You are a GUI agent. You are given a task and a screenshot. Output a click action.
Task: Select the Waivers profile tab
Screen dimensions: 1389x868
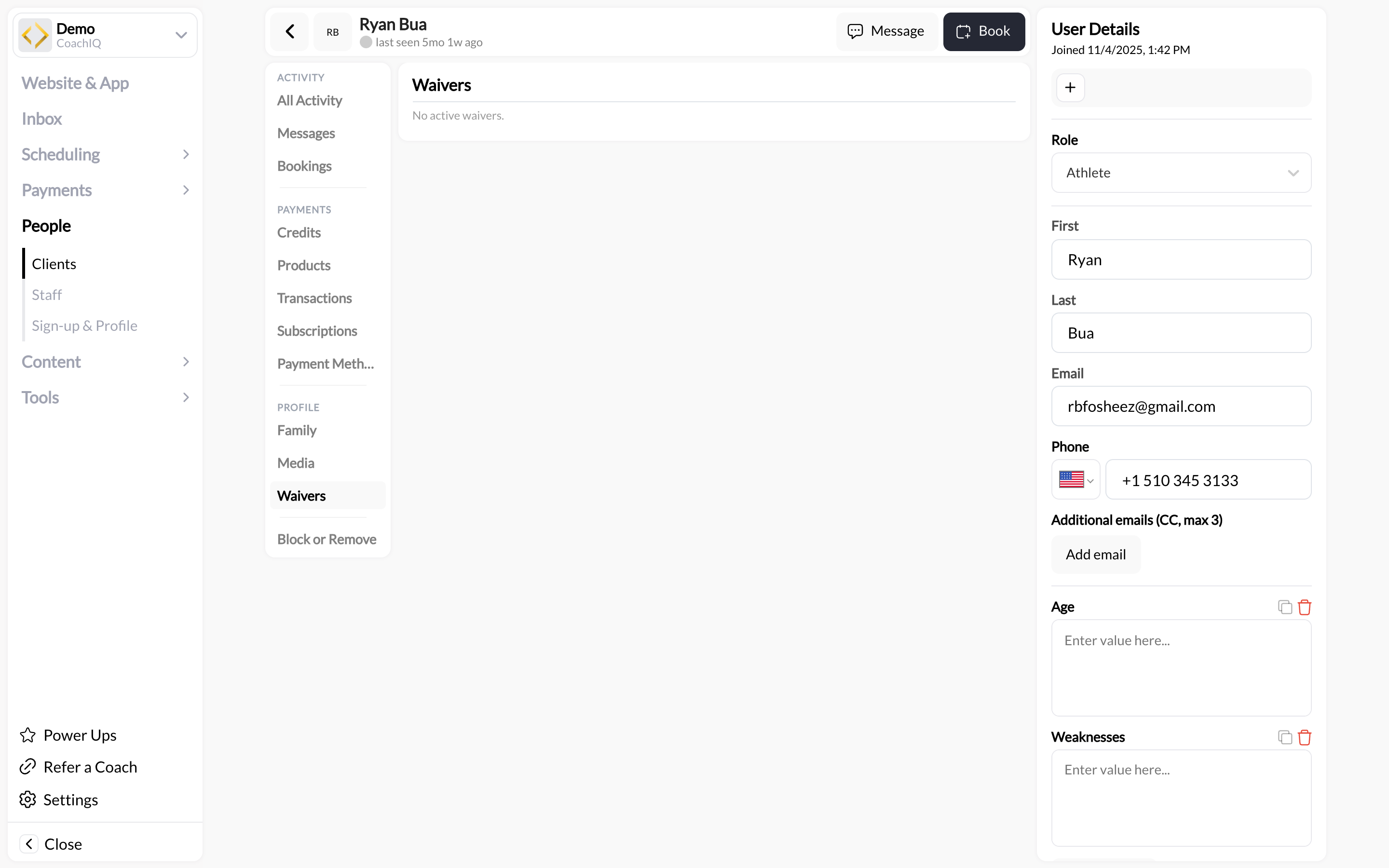point(328,495)
